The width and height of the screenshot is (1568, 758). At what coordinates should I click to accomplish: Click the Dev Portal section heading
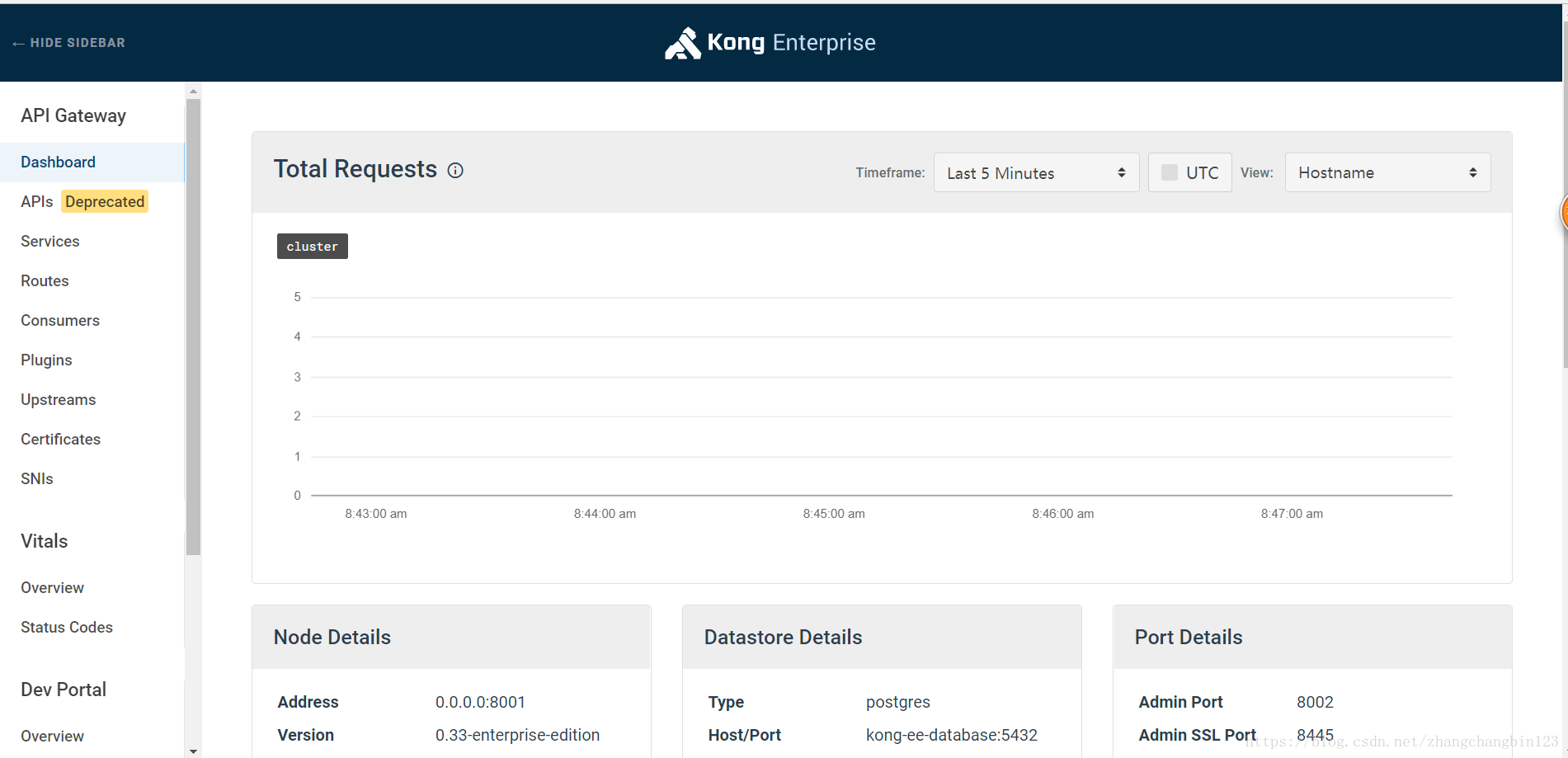(x=64, y=690)
